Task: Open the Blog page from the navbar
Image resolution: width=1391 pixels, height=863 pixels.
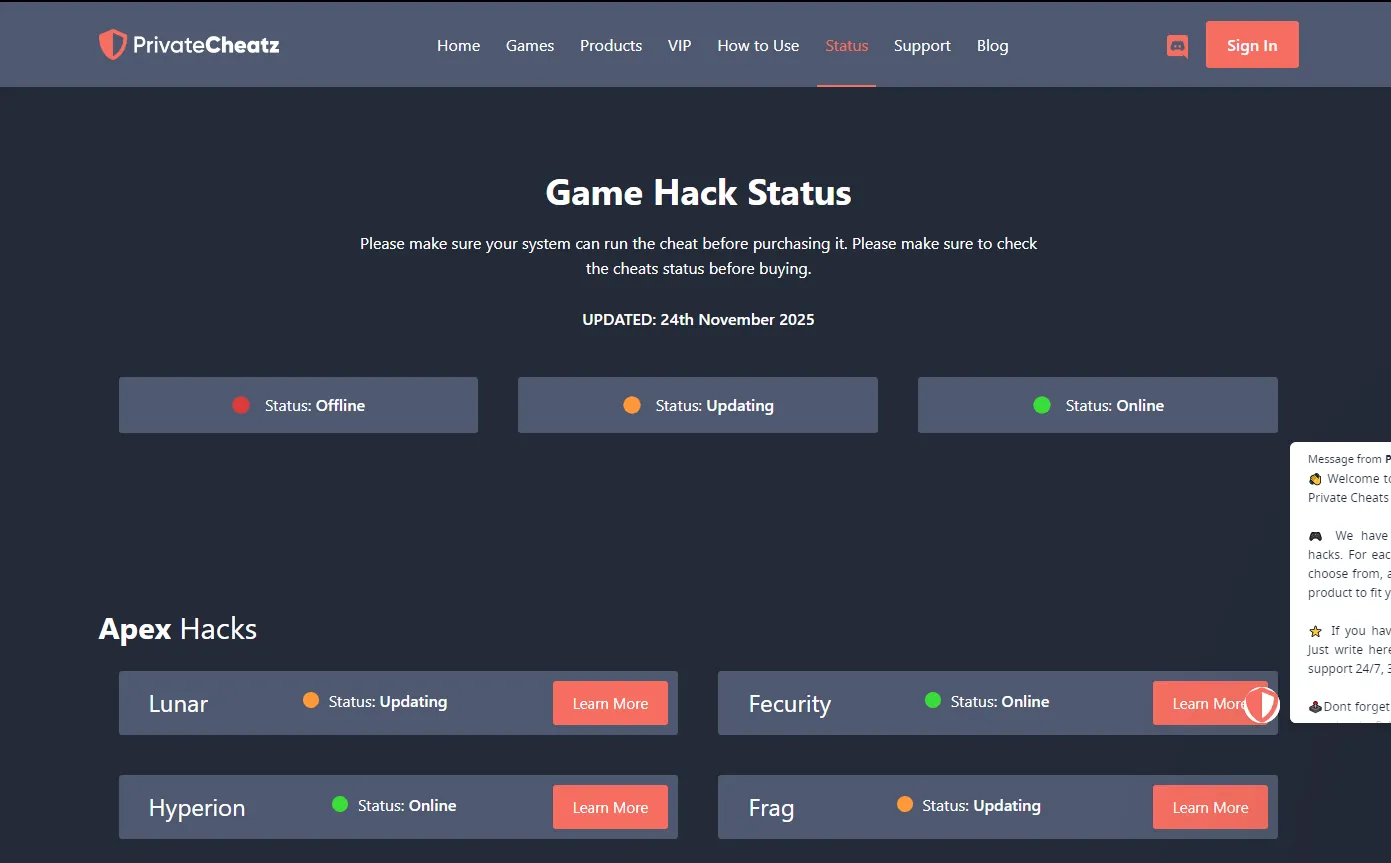Action: coord(992,45)
